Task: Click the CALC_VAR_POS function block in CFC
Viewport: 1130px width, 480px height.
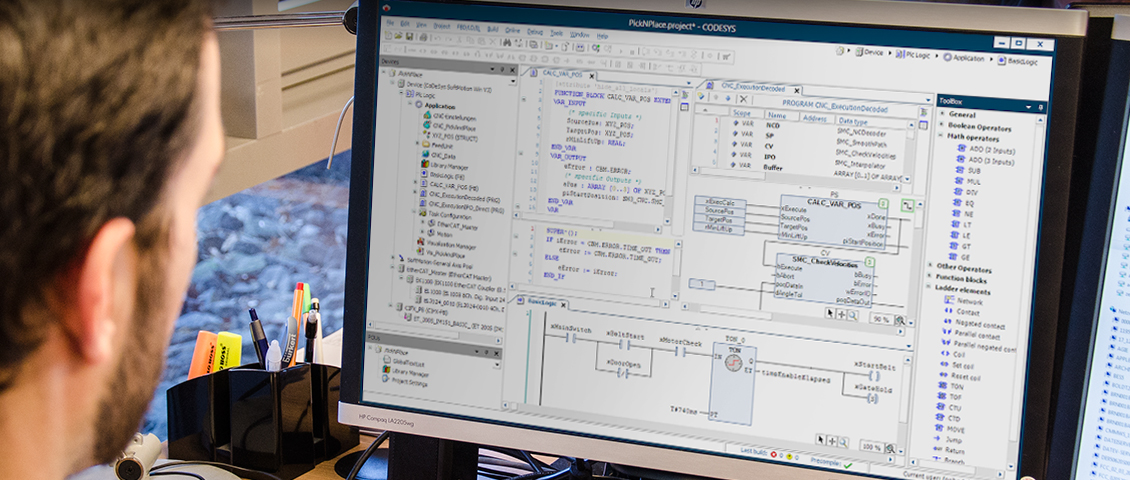Action: pos(834,222)
